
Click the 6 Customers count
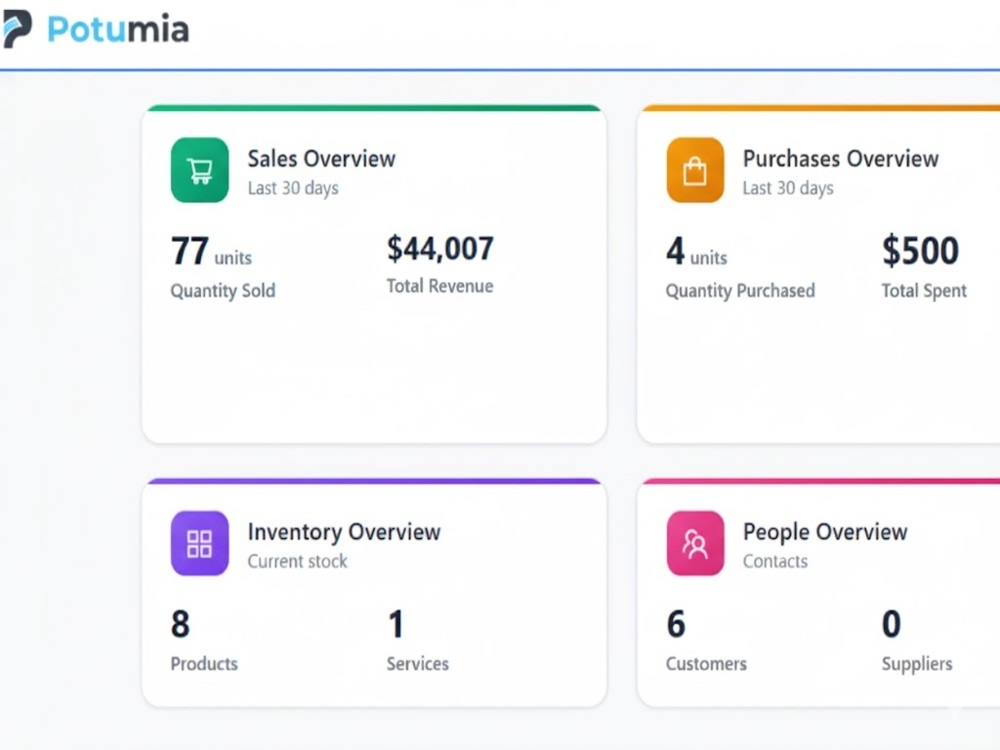click(676, 624)
